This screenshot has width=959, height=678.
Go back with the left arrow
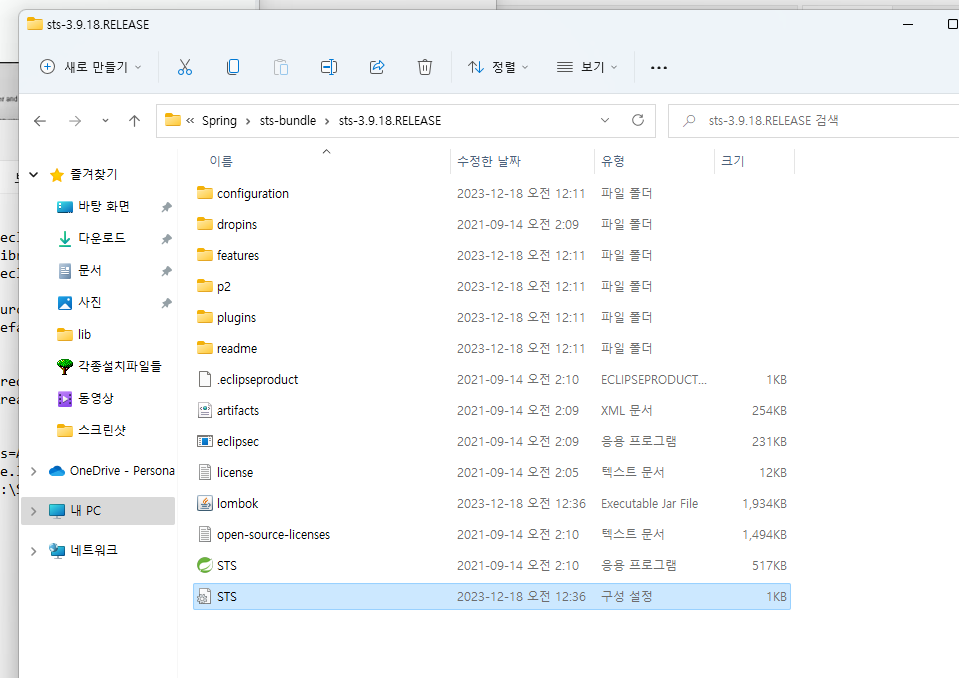point(40,121)
